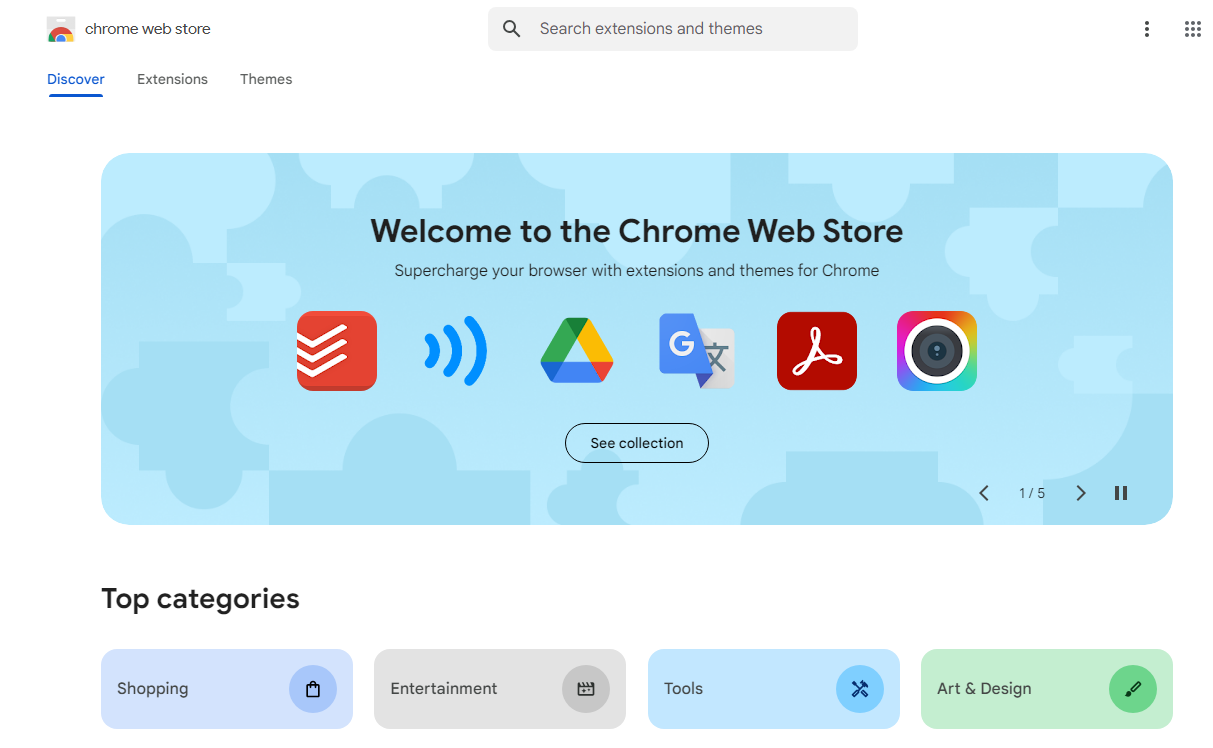Switch to the Extensions tab

click(x=172, y=79)
